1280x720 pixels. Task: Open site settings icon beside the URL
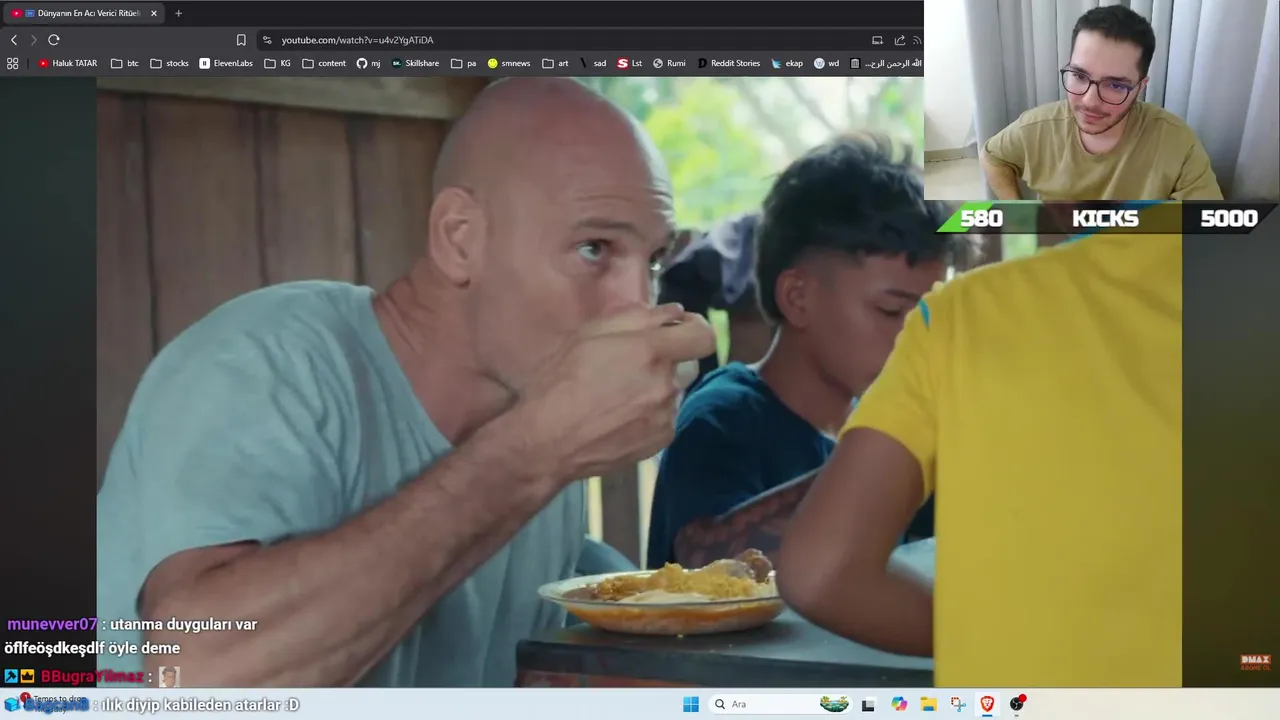(267, 40)
